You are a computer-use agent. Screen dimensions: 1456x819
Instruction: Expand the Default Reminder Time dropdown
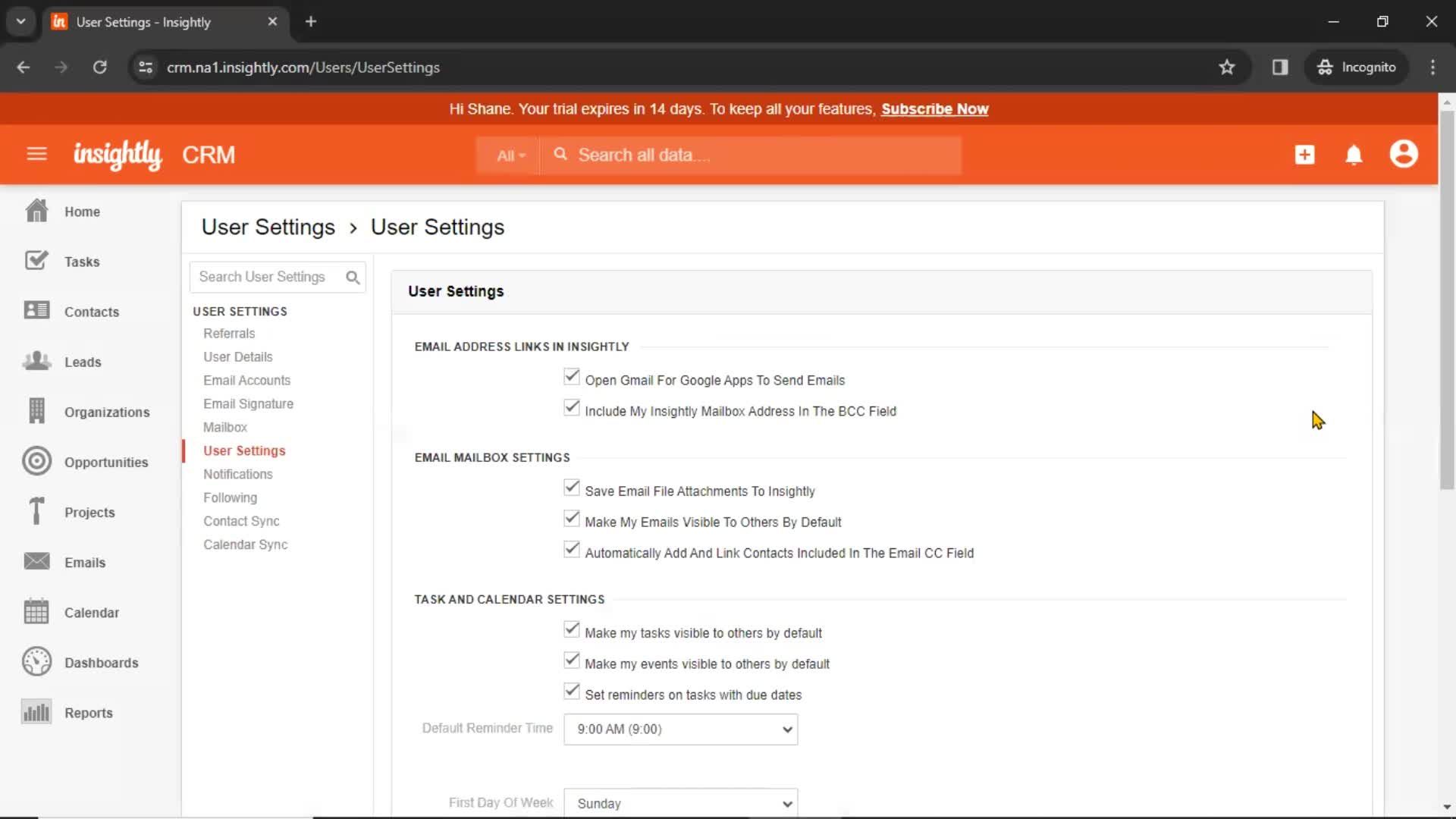click(x=681, y=728)
